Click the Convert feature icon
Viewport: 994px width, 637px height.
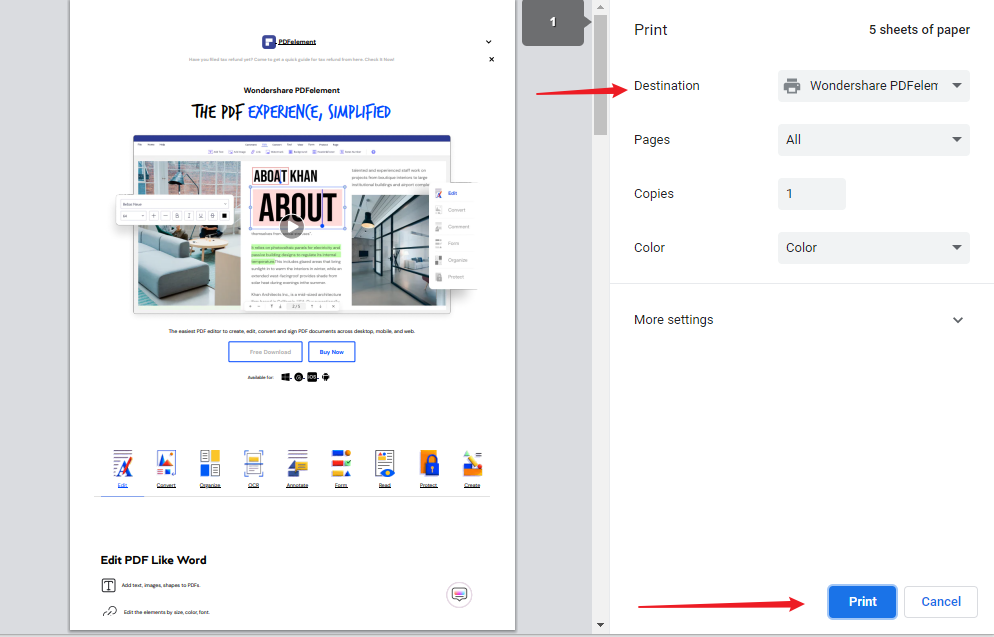point(166,463)
